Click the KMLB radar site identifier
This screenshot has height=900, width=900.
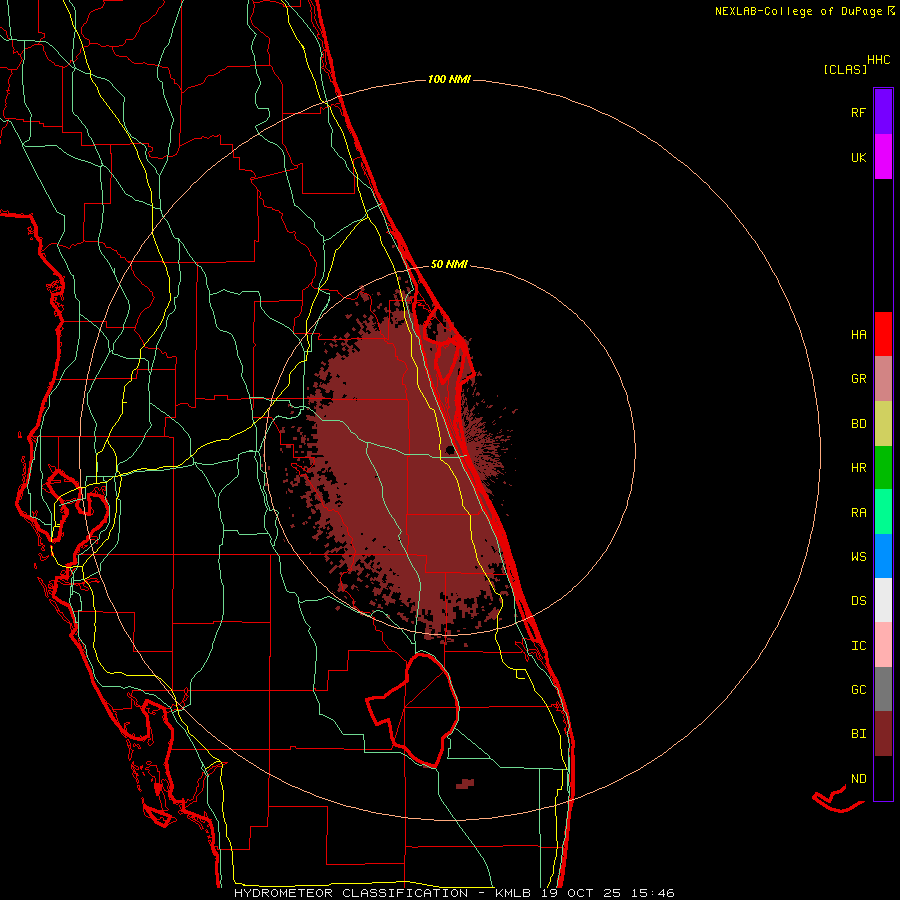click(513, 893)
